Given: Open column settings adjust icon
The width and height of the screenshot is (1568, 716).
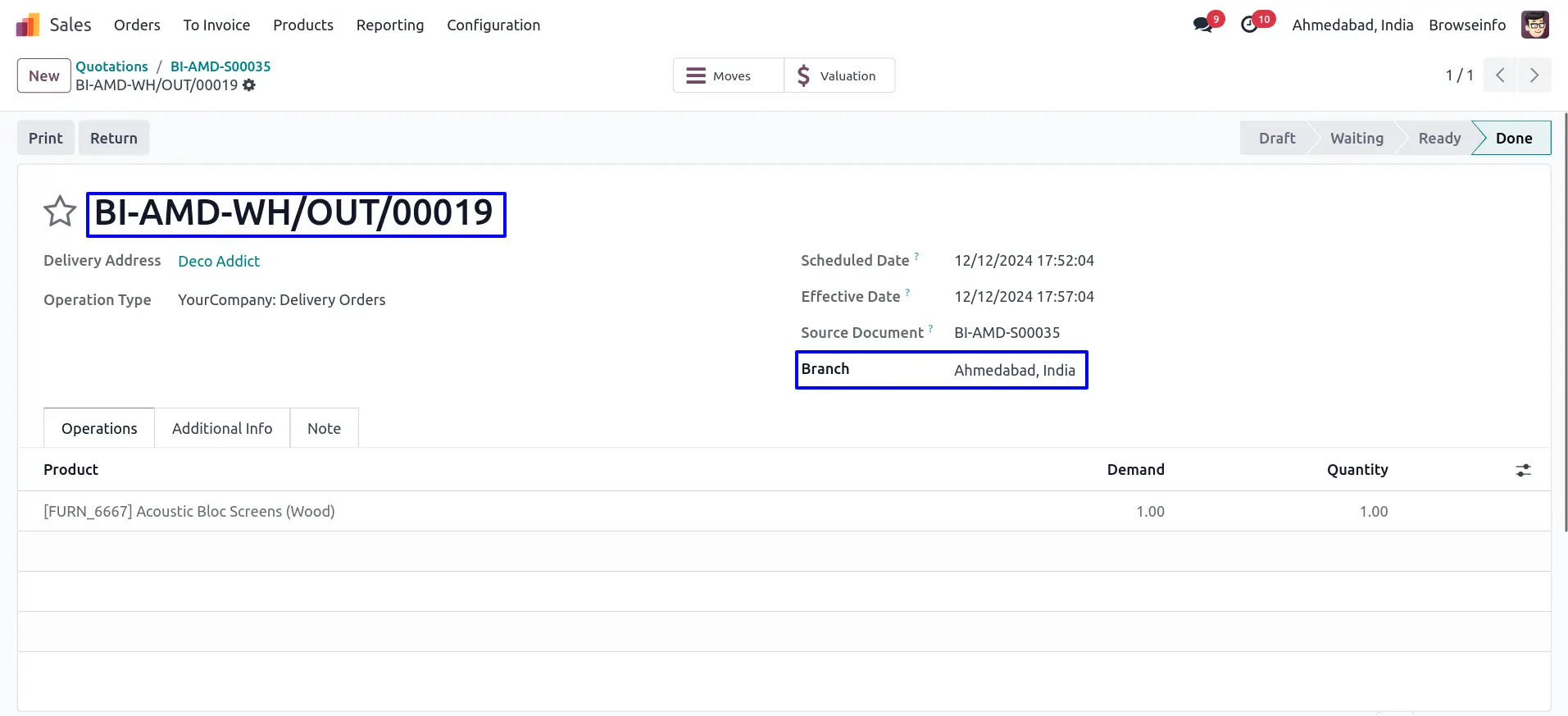Looking at the screenshot, I should tap(1523, 470).
